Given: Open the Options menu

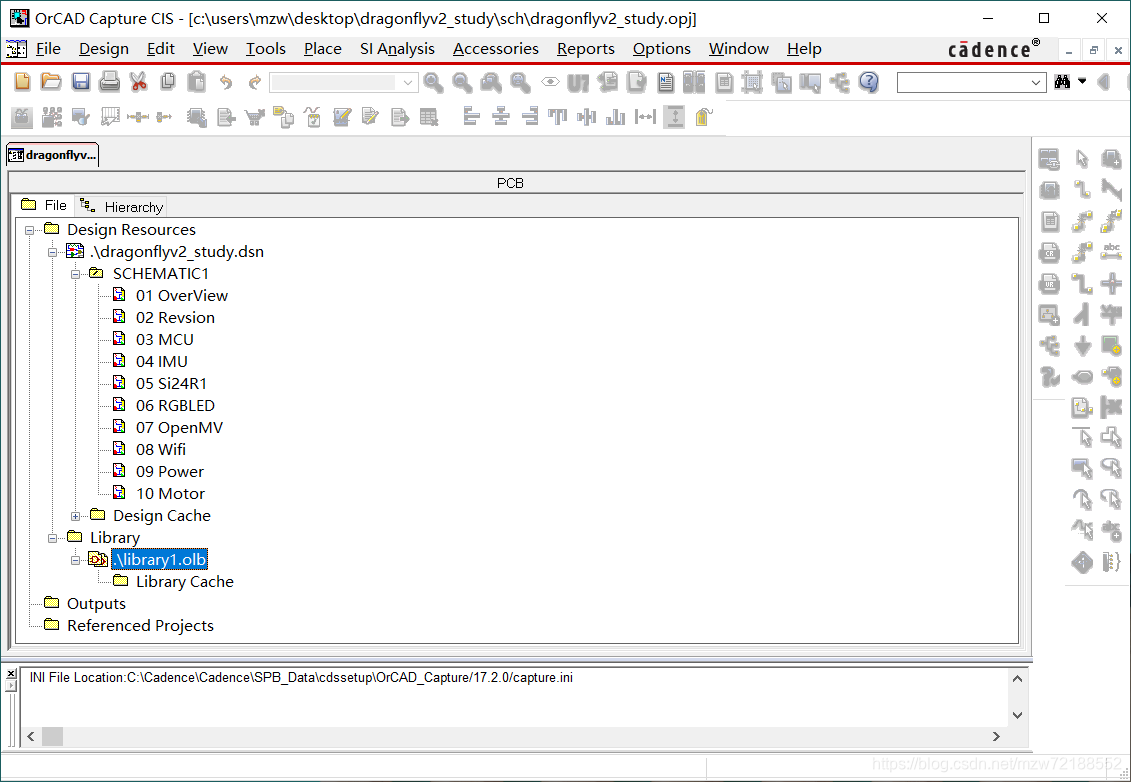Looking at the screenshot, I should [x=661, y=48].
